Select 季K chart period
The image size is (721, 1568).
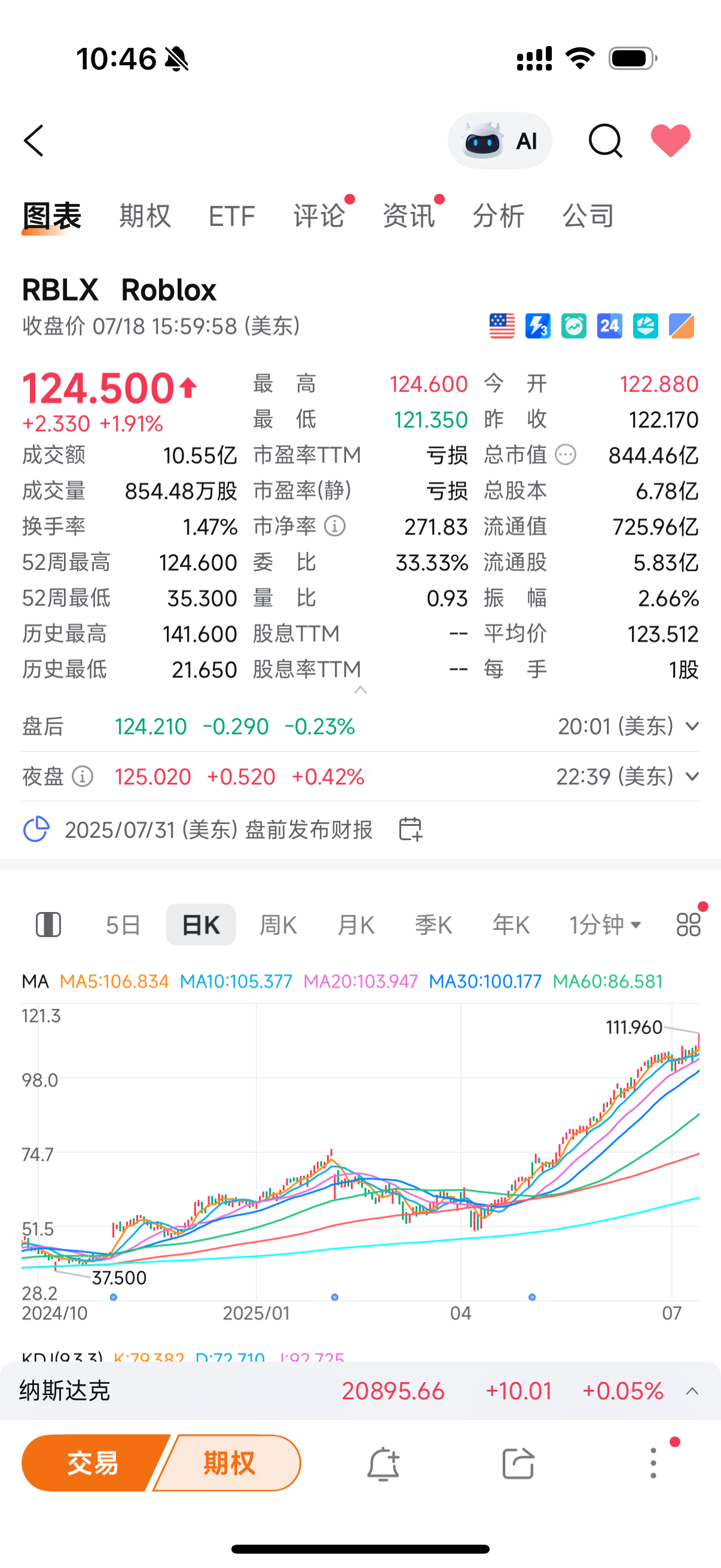pos(433,925)
